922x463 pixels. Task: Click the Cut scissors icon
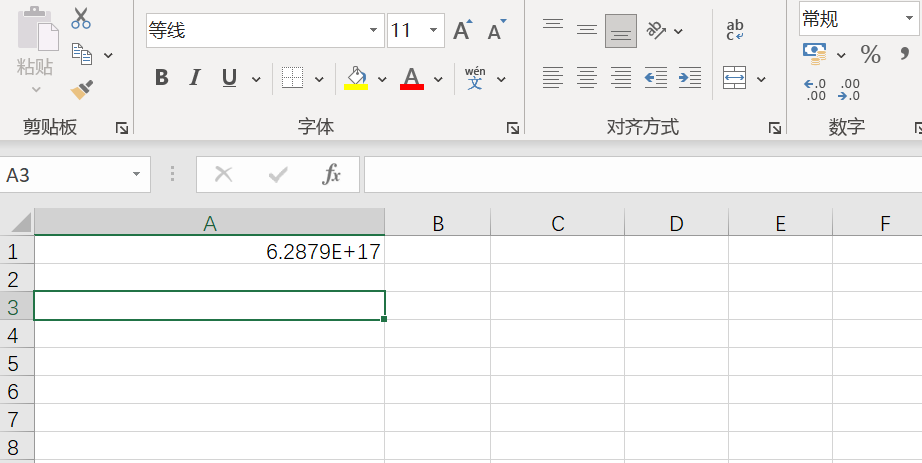pyautogui.click(x=81, y=18)
